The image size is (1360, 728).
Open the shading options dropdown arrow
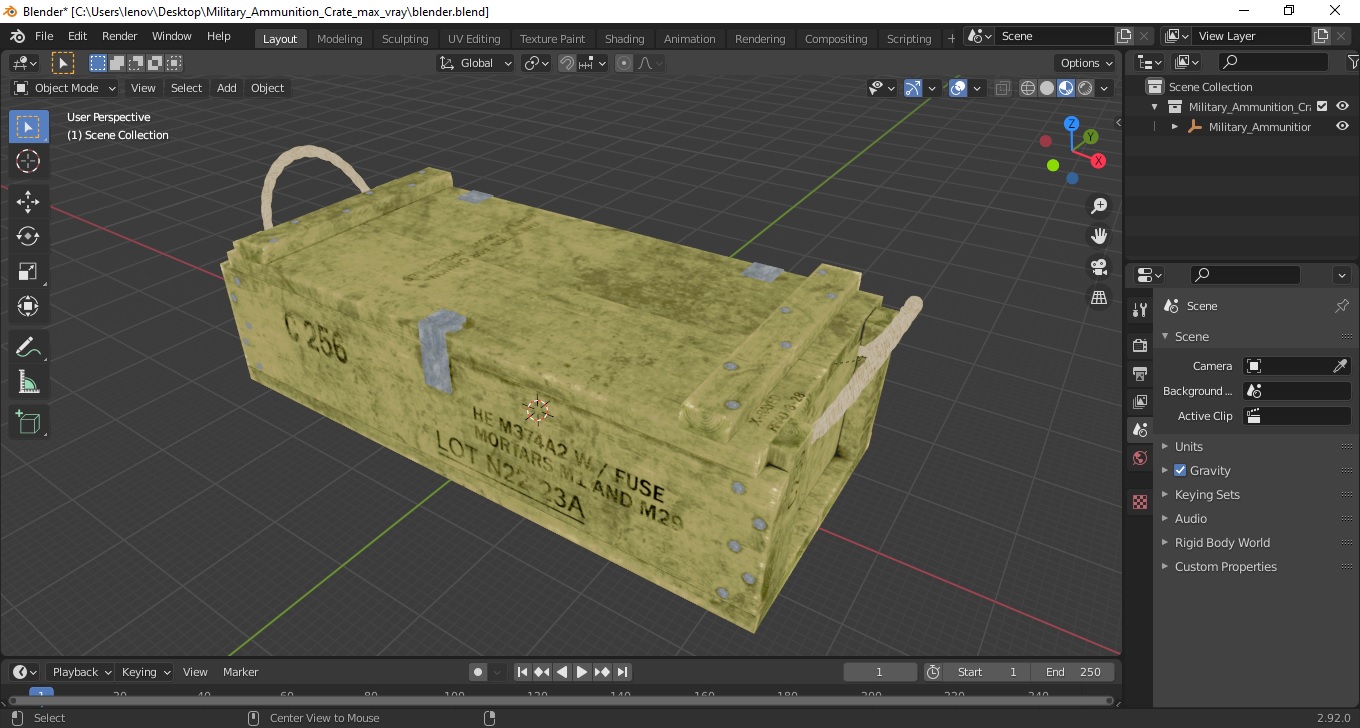(1105, 88)
